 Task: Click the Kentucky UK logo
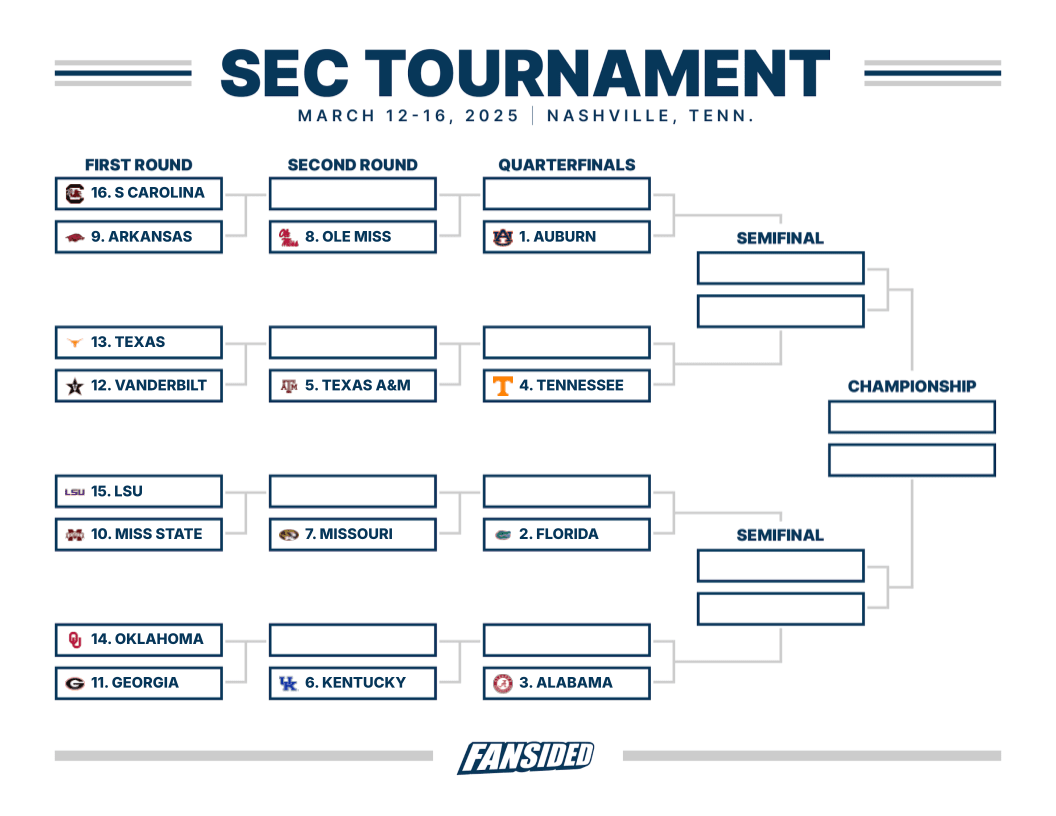click(288, 683)
